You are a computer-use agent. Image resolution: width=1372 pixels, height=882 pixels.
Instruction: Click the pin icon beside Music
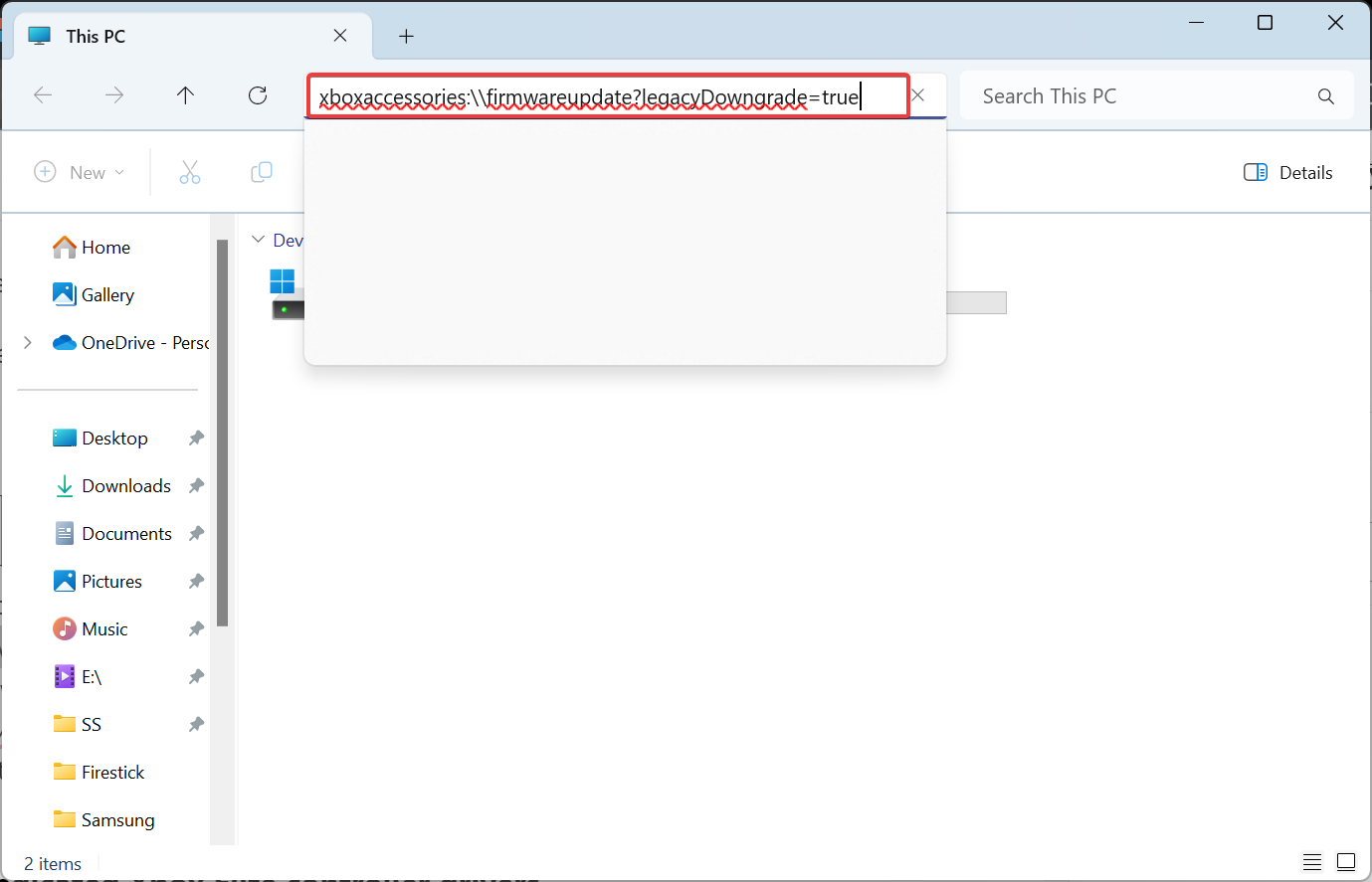point(196,629)
